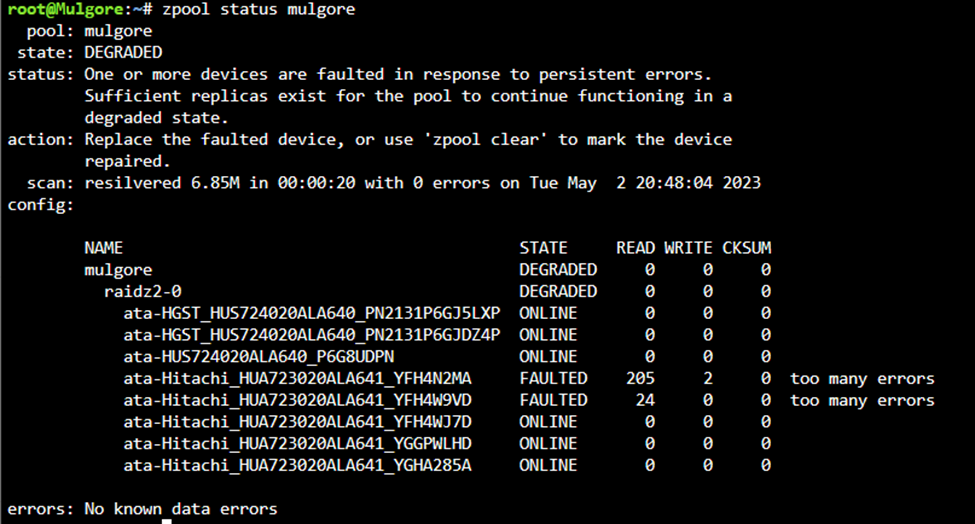975x524 pixels.
Task: Click ONLINE state of P6G8UDPN disk
Action: [548, 357]
